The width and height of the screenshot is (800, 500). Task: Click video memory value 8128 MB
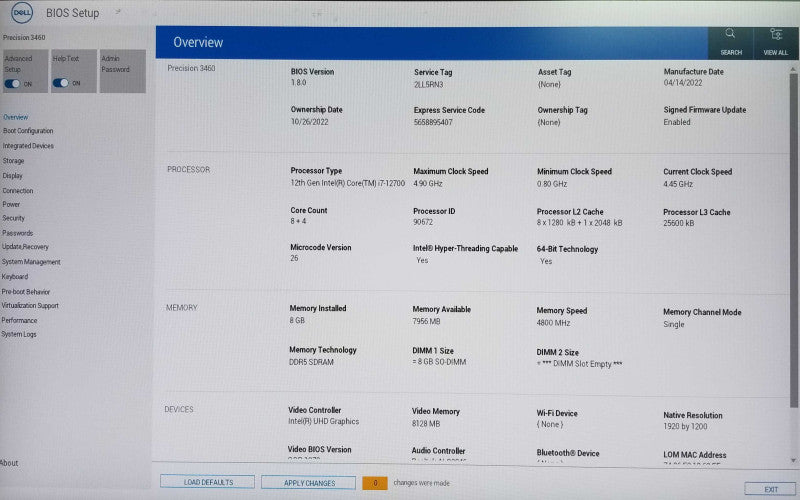coord(426,424)
